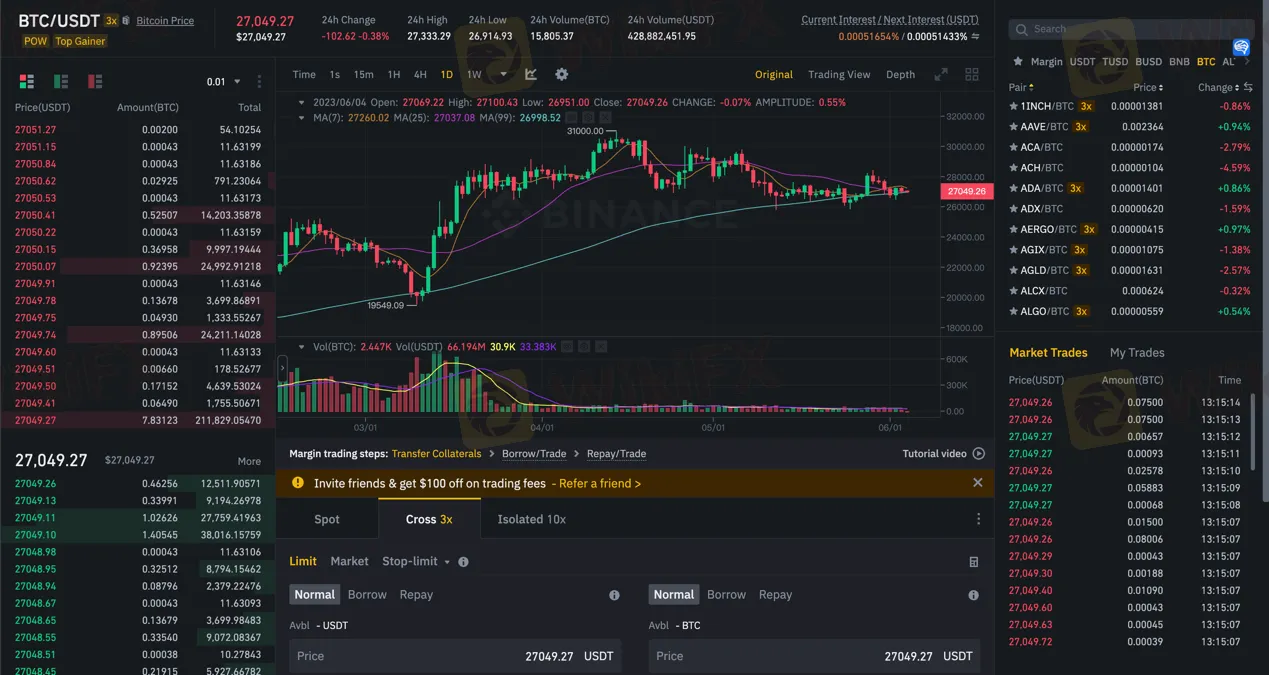This screenshot has height=675, width=1269.
Task: Expand the chart to fullscreen with the arrows icon
Action: click(x=940, y=74)
